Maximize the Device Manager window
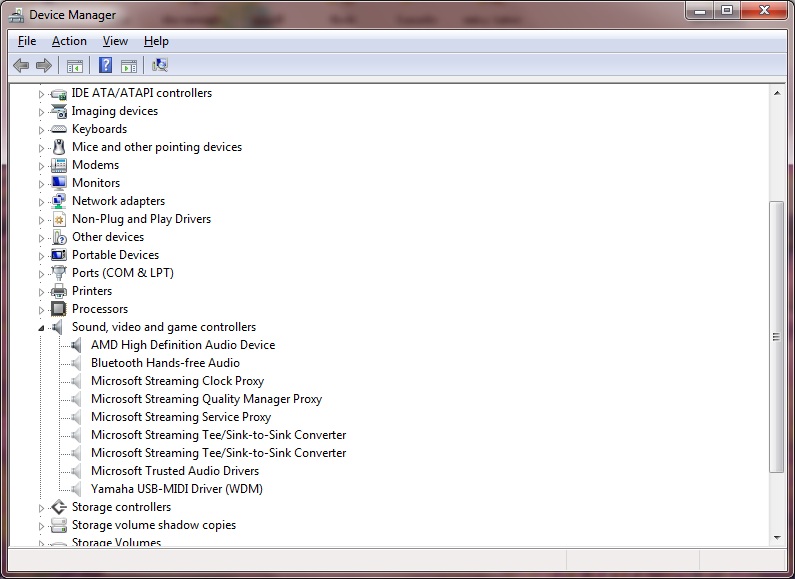The image size is (795, 579). (727, 11)
